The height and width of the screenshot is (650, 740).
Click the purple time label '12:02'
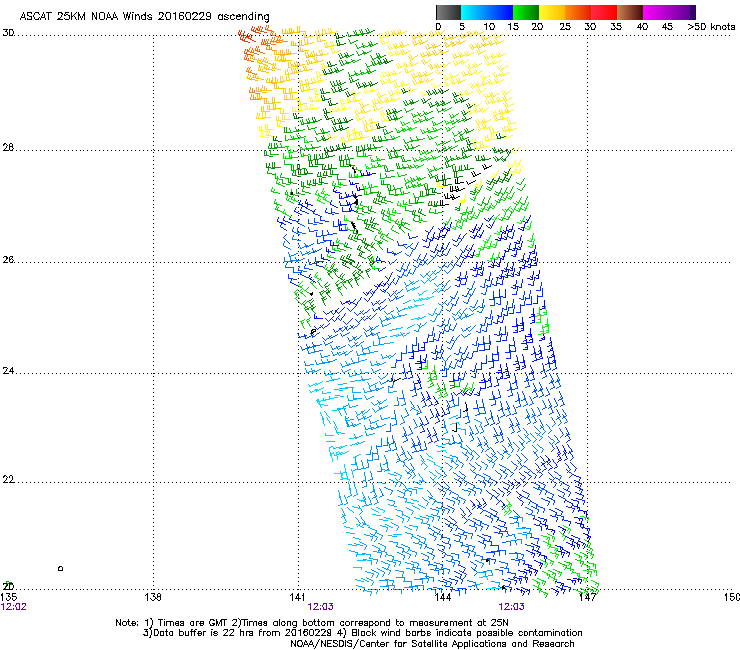click(14, 607)
